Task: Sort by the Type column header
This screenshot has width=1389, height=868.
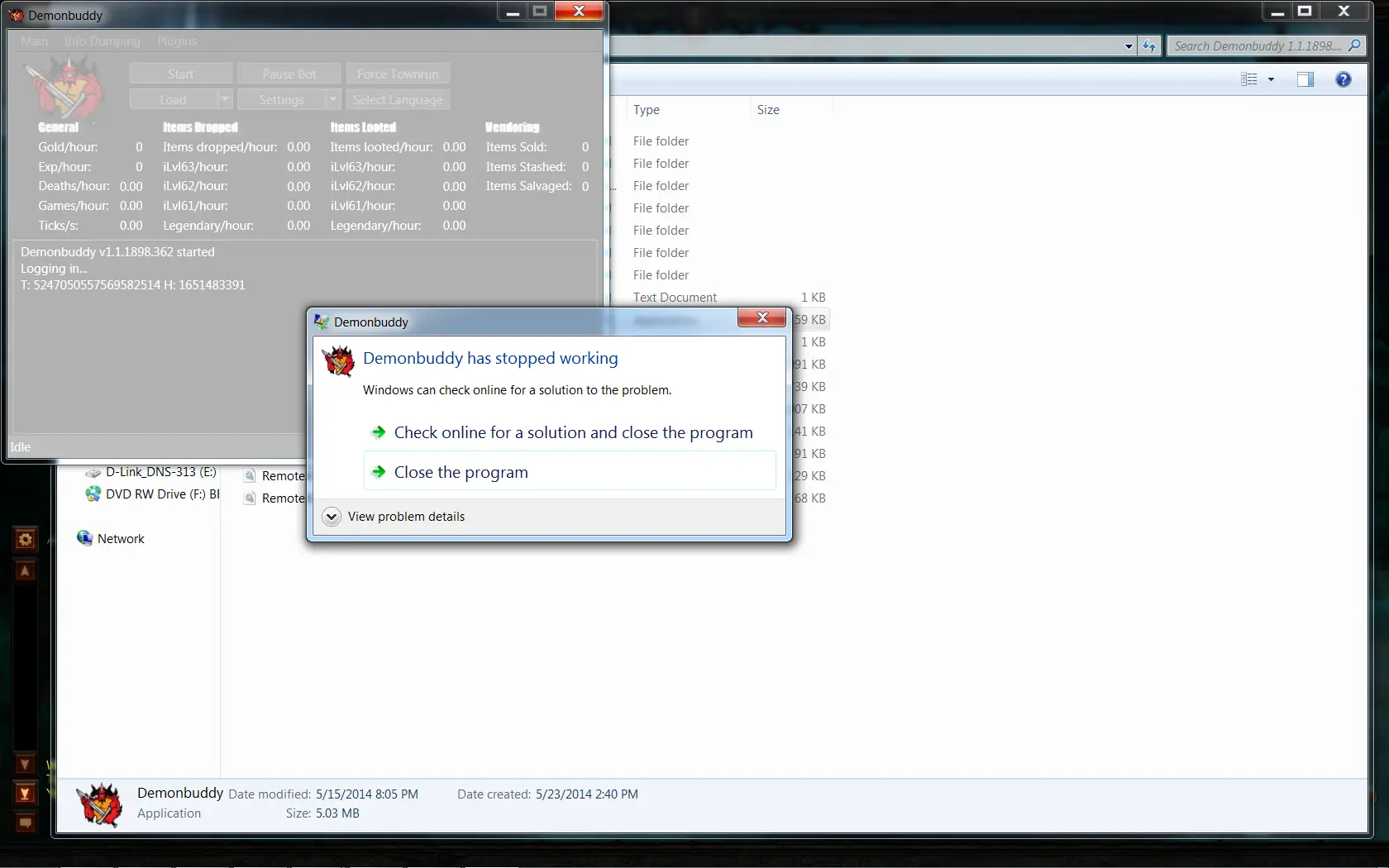Action: 647,110
